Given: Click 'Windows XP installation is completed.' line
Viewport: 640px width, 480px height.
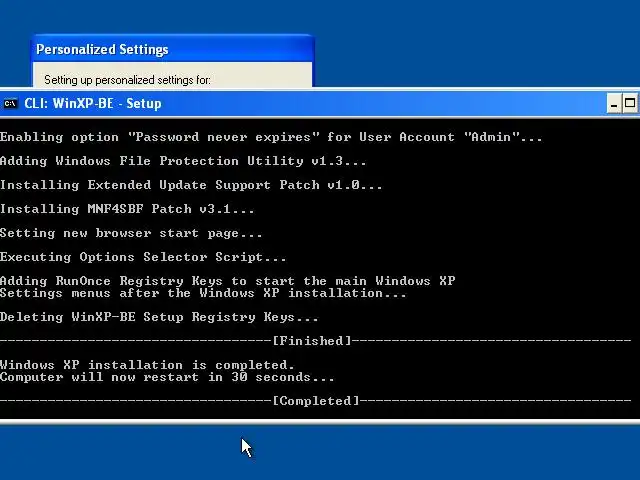Looking at the screenshot, I should coord(147,364).
